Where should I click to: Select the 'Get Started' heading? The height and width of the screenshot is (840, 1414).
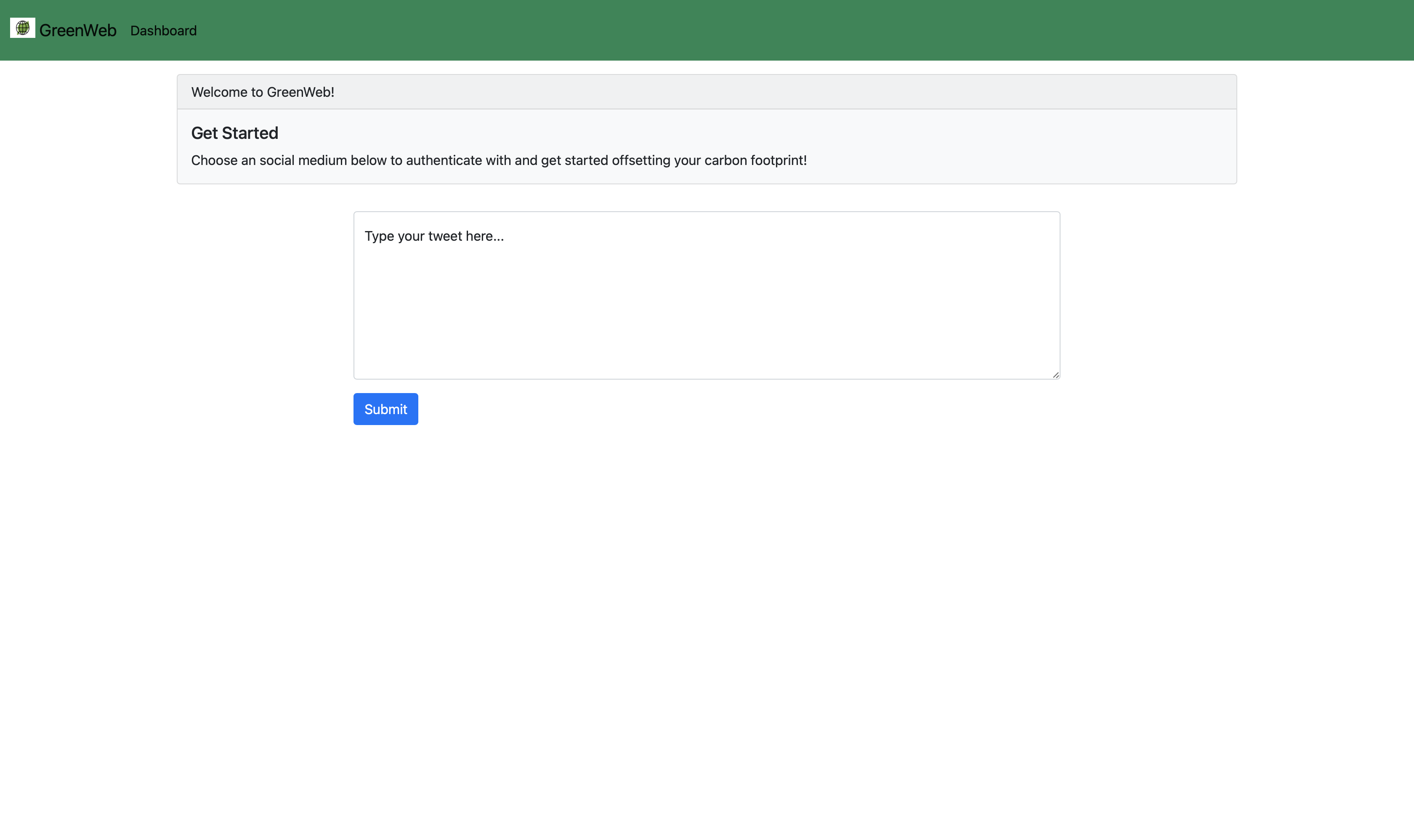pos(234,133)
